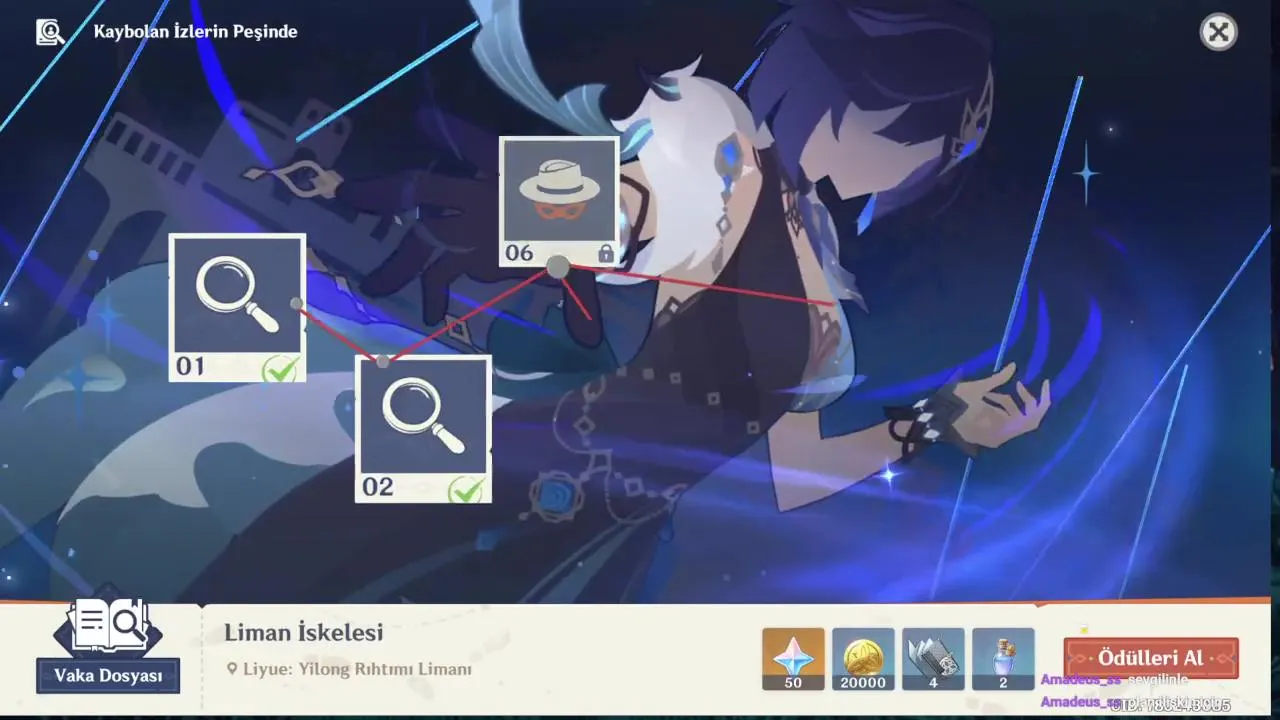1280x720 pixels.
Task: Open clue card 01 with magnifying glass
Action: 237,308
